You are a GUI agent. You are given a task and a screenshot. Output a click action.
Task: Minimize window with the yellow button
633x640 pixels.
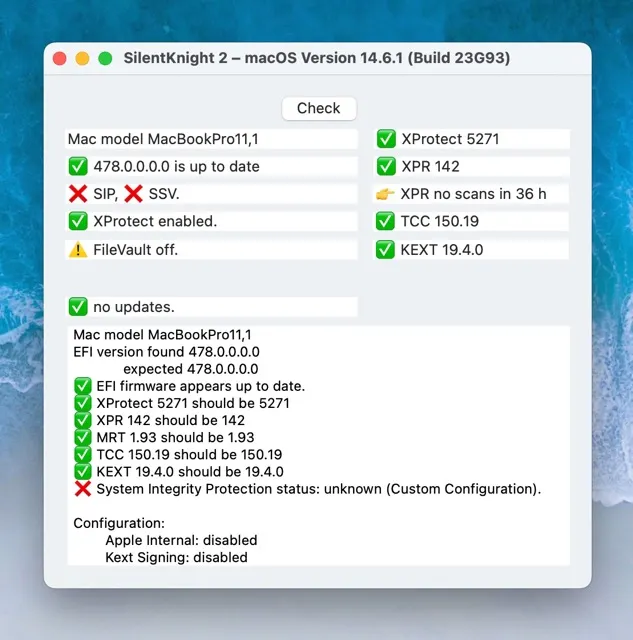[82, 58]
